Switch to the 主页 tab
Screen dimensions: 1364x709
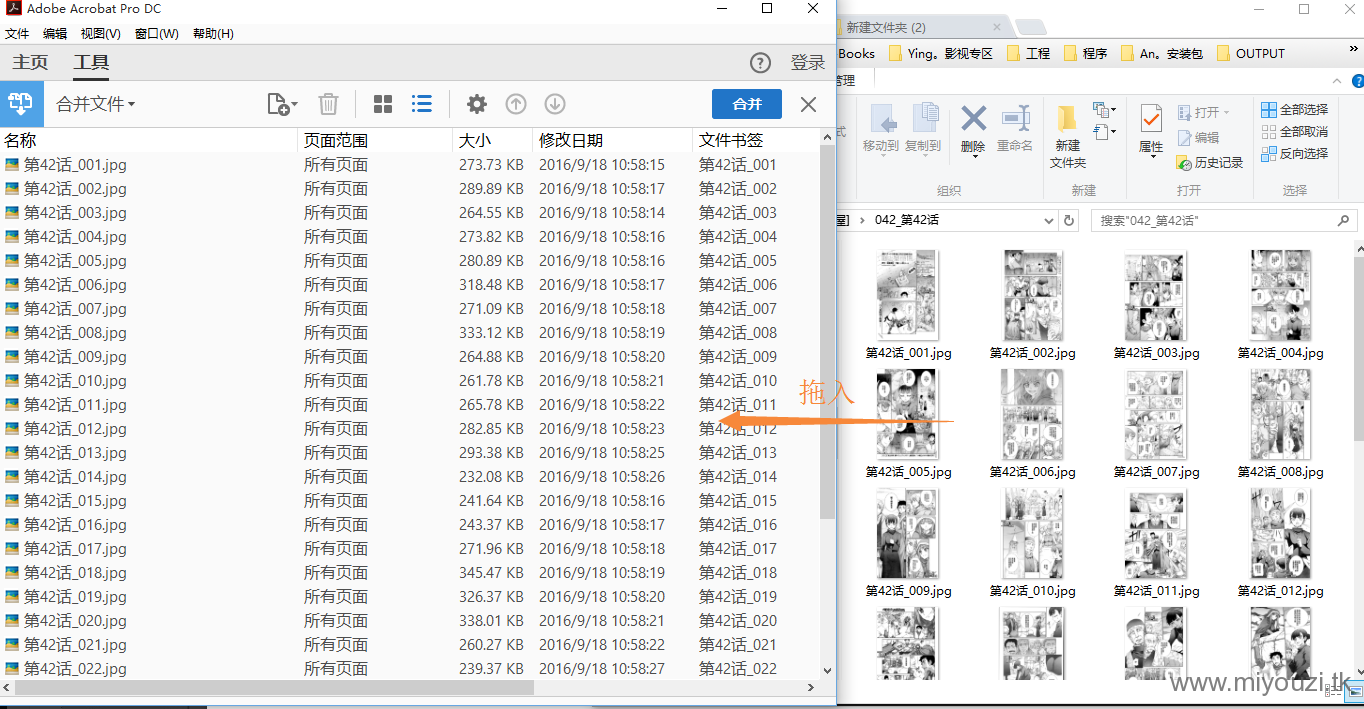tap(30, 62)
